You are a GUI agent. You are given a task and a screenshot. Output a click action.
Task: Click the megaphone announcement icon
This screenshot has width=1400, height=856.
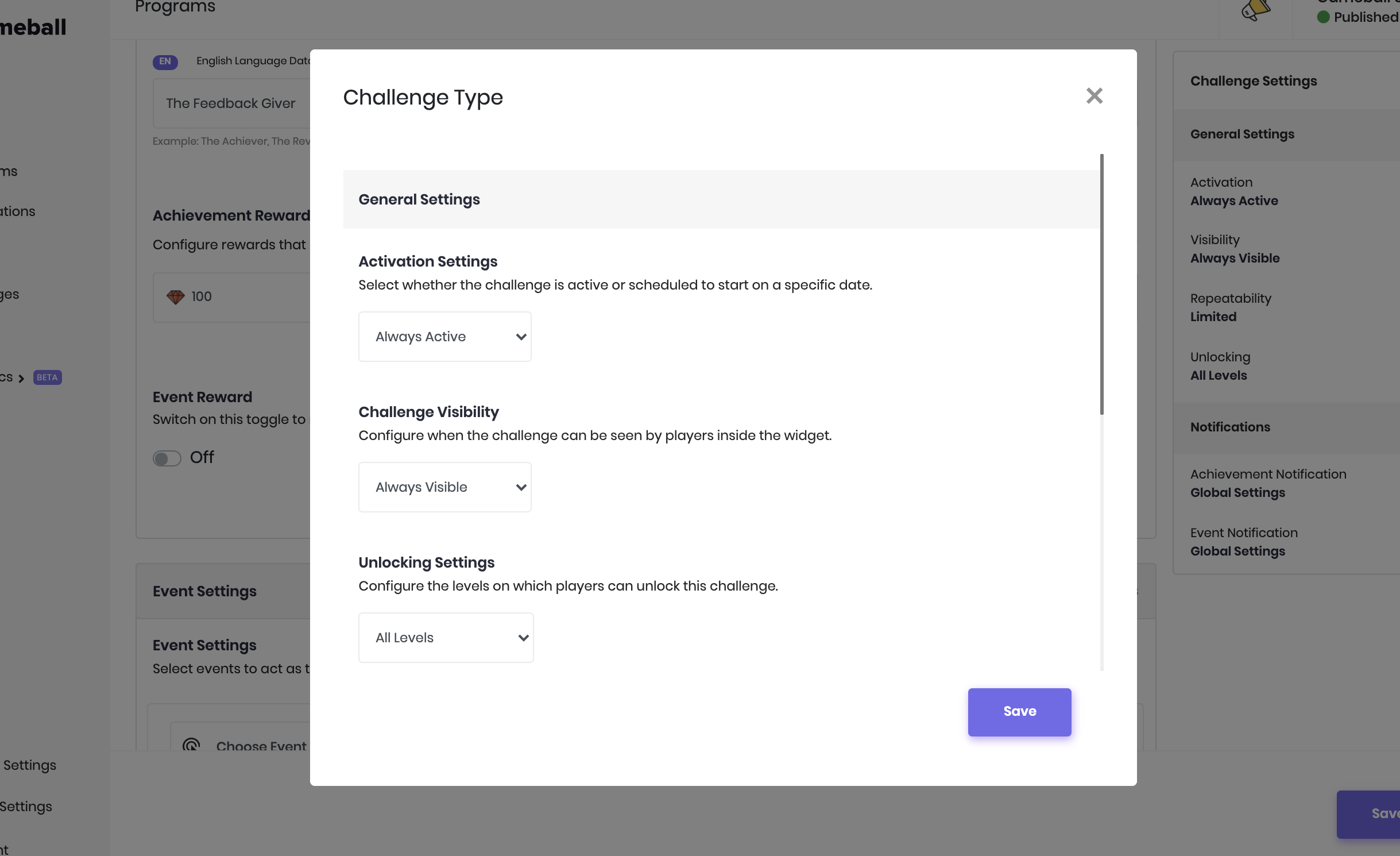click(1255, 10)
